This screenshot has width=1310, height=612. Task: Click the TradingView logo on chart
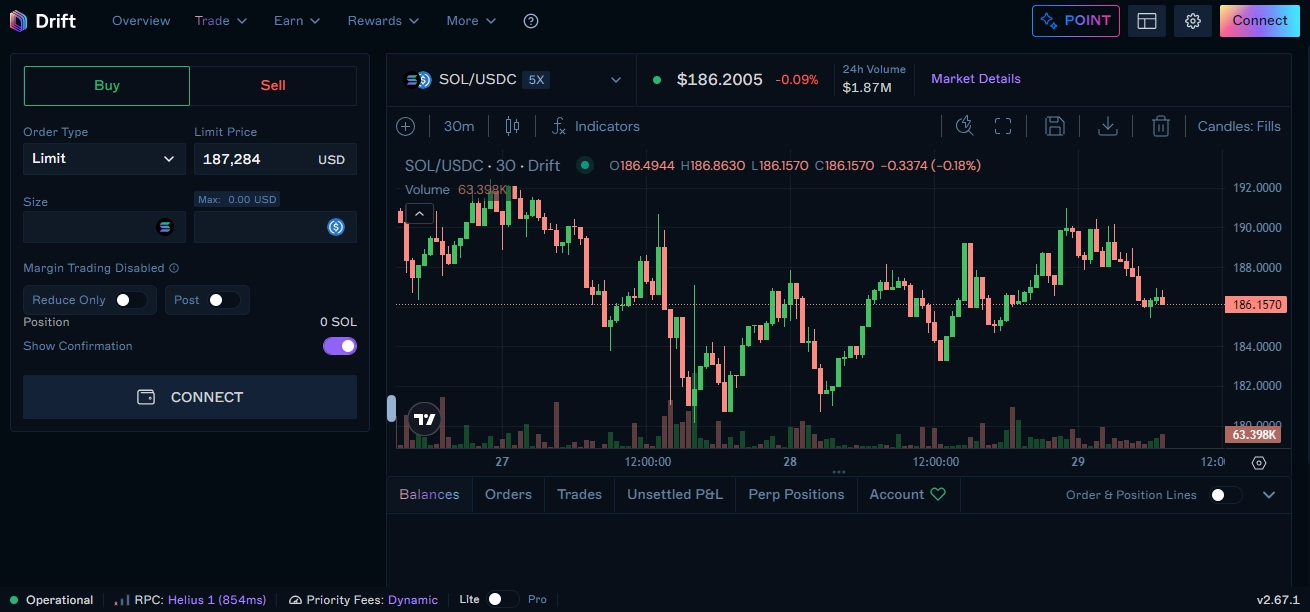pyautogui.click(x=424, y=419)
